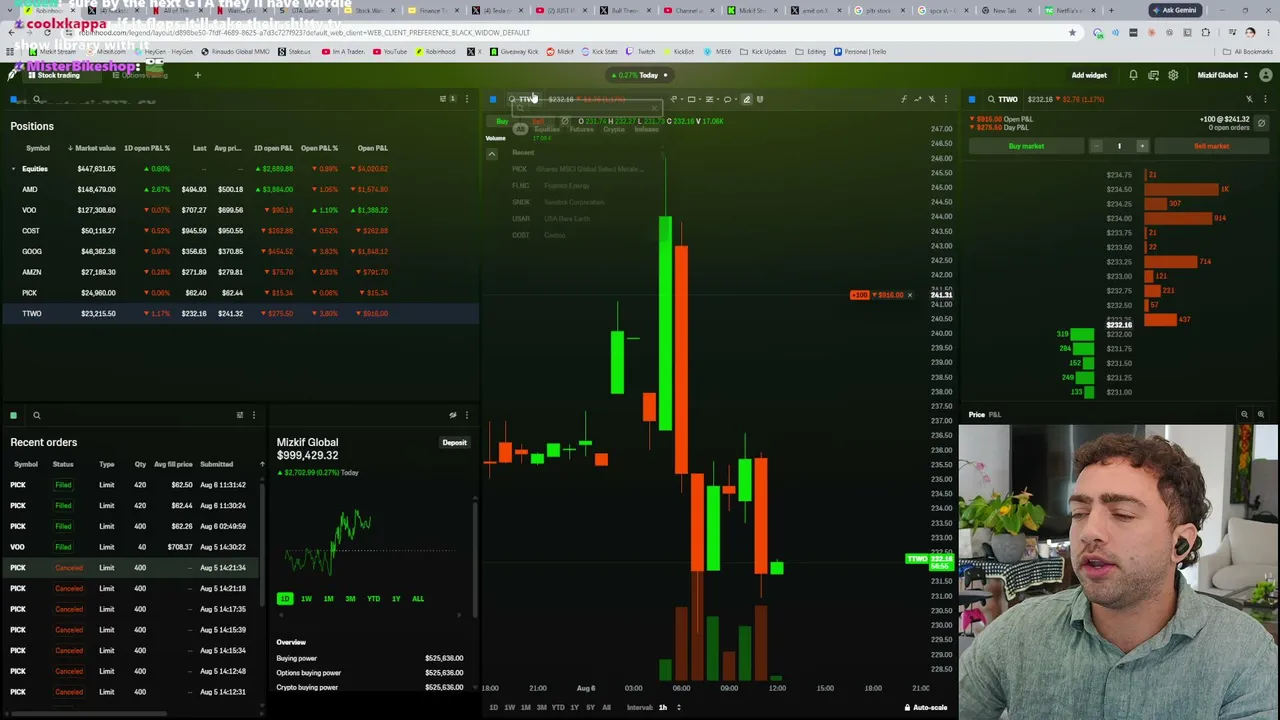This screenshot has width=1280, height=720.
Task: Click the order ticket symbol search icon
Action: [991, 99]
